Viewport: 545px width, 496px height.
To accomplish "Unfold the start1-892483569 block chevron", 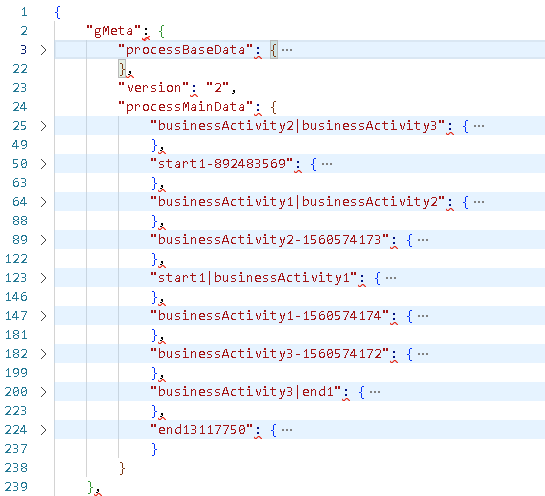I will click(43, 164).
